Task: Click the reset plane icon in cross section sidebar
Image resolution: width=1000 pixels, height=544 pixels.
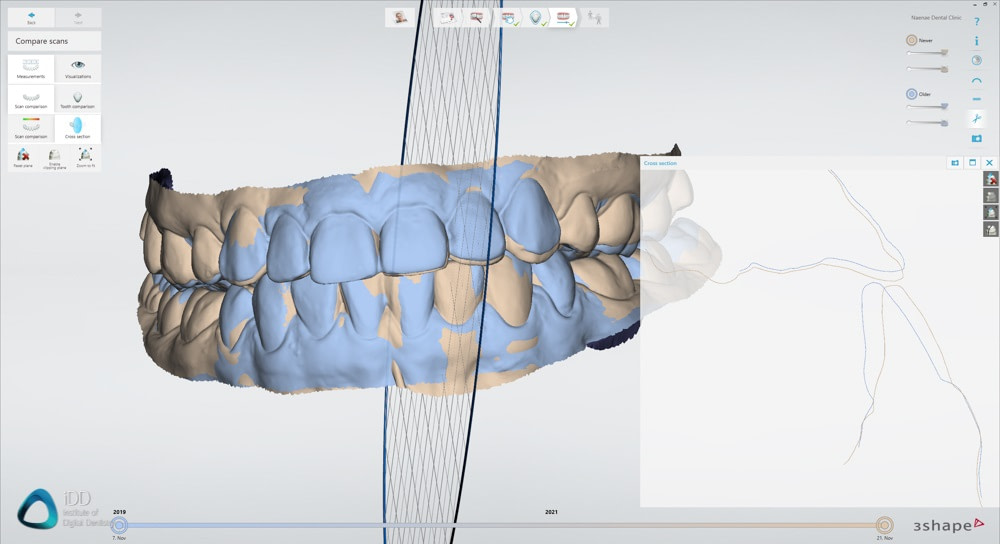Action: coord(990,179)
